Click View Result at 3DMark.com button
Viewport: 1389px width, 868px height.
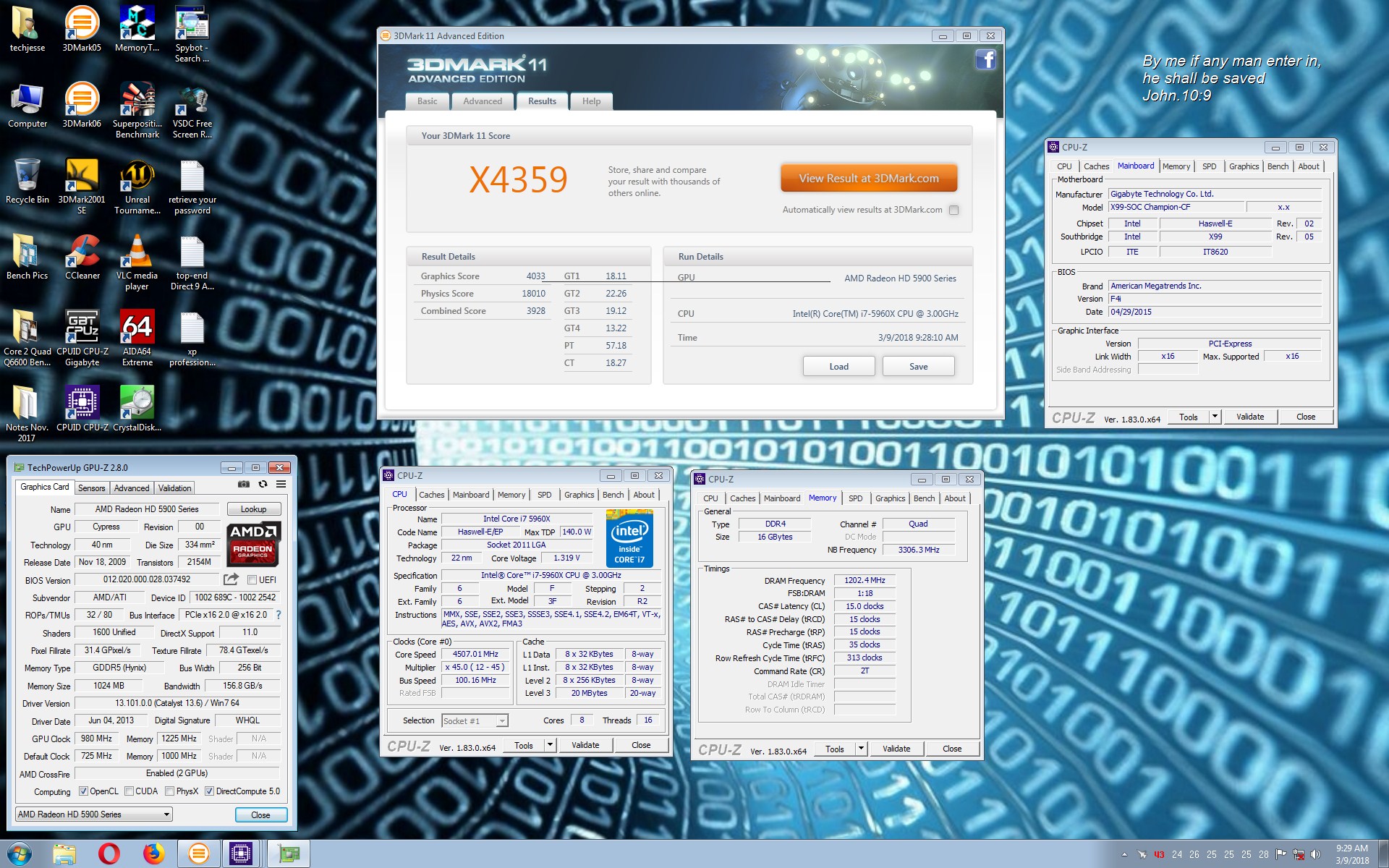(x=869, y=178)
